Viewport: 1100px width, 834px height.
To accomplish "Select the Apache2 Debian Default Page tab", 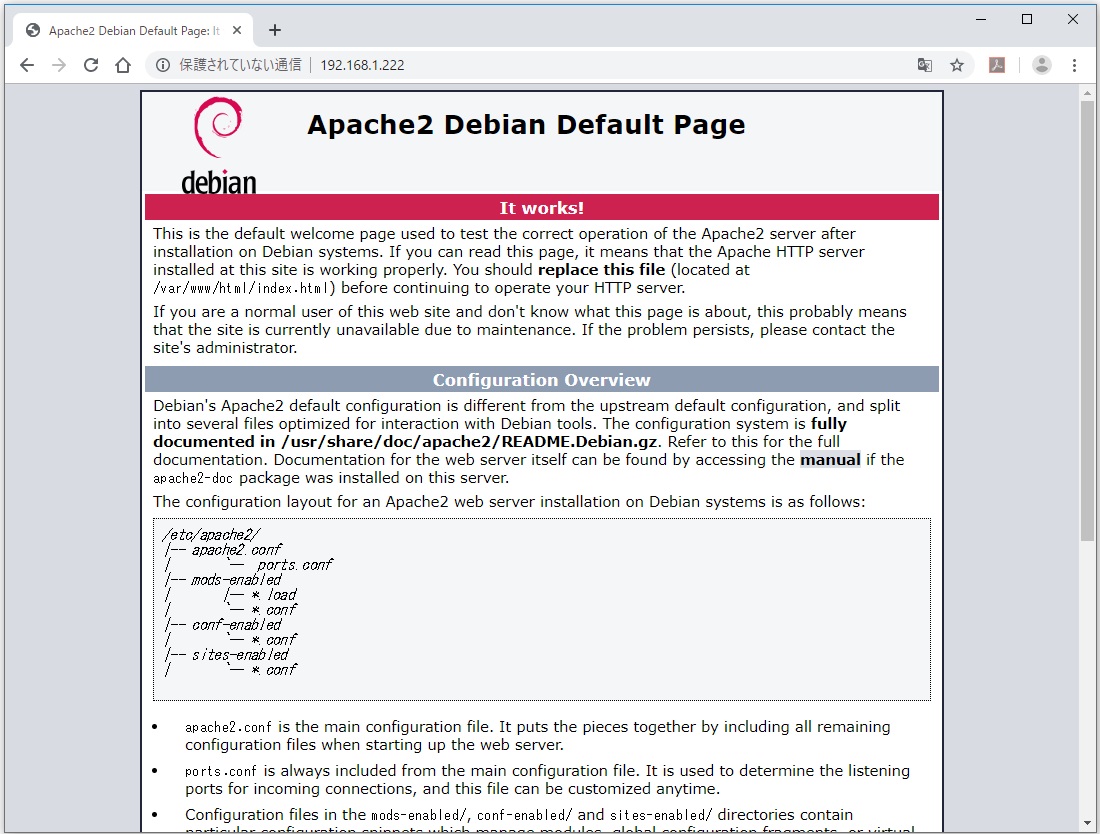I will (x=130, y=30).
